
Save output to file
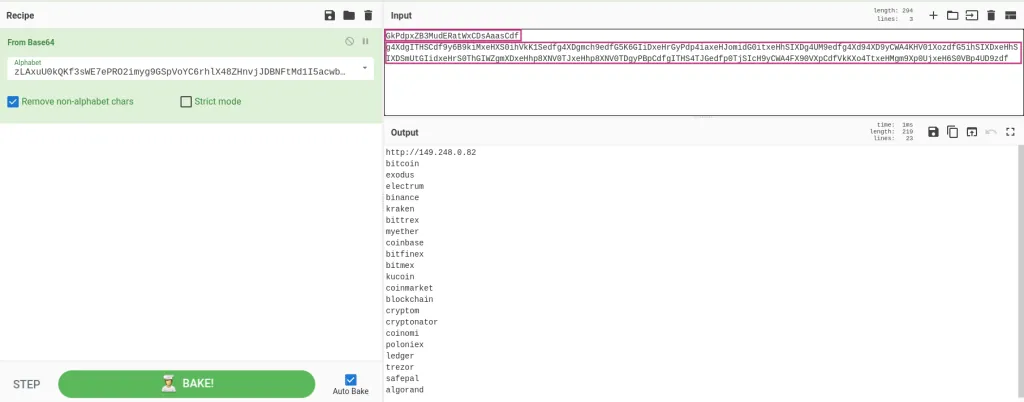point(933,132)
